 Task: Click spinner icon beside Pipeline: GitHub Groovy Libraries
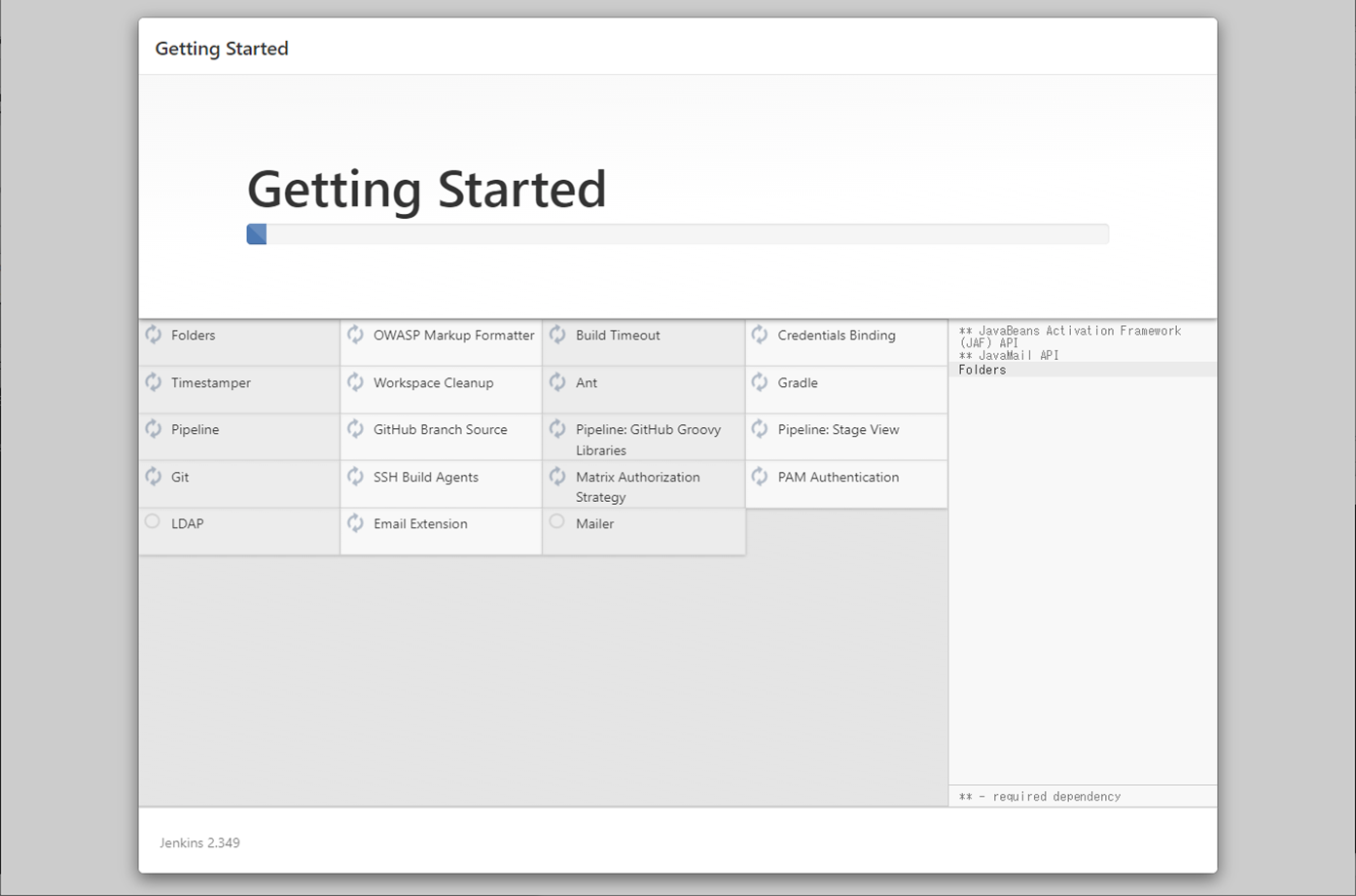click(558, 429)
